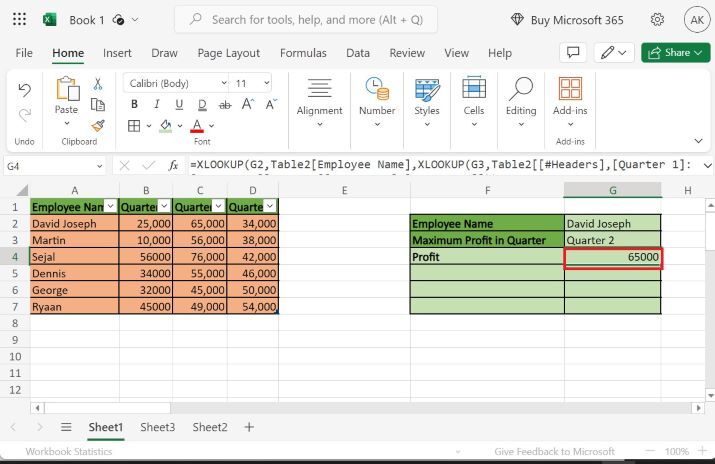Decrease font size with smaller A icon

[271, 104]
